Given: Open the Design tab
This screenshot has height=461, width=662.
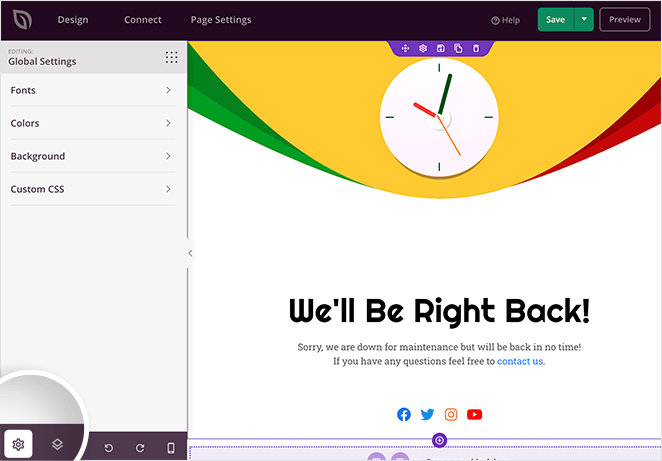Looking at the screenshot, I should [73, 20].
